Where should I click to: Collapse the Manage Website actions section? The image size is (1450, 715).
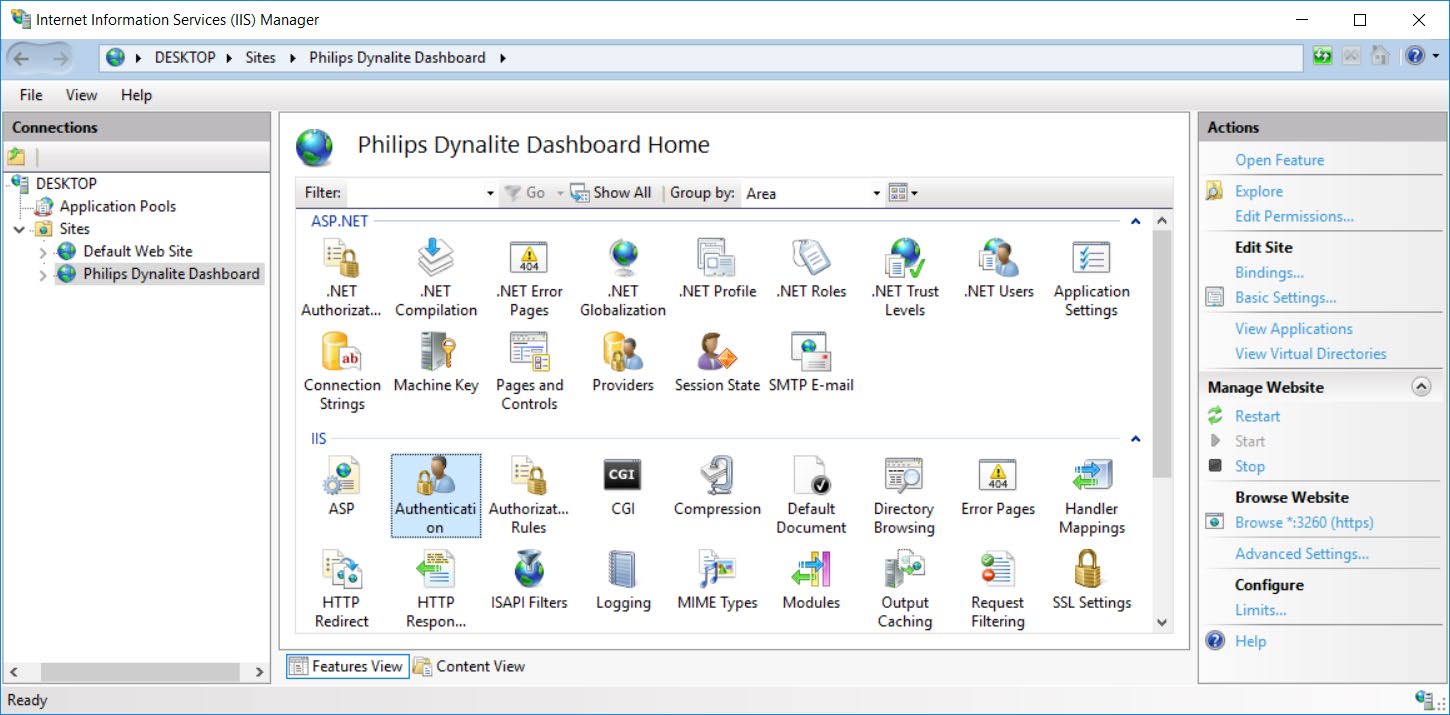point(1422,386)
